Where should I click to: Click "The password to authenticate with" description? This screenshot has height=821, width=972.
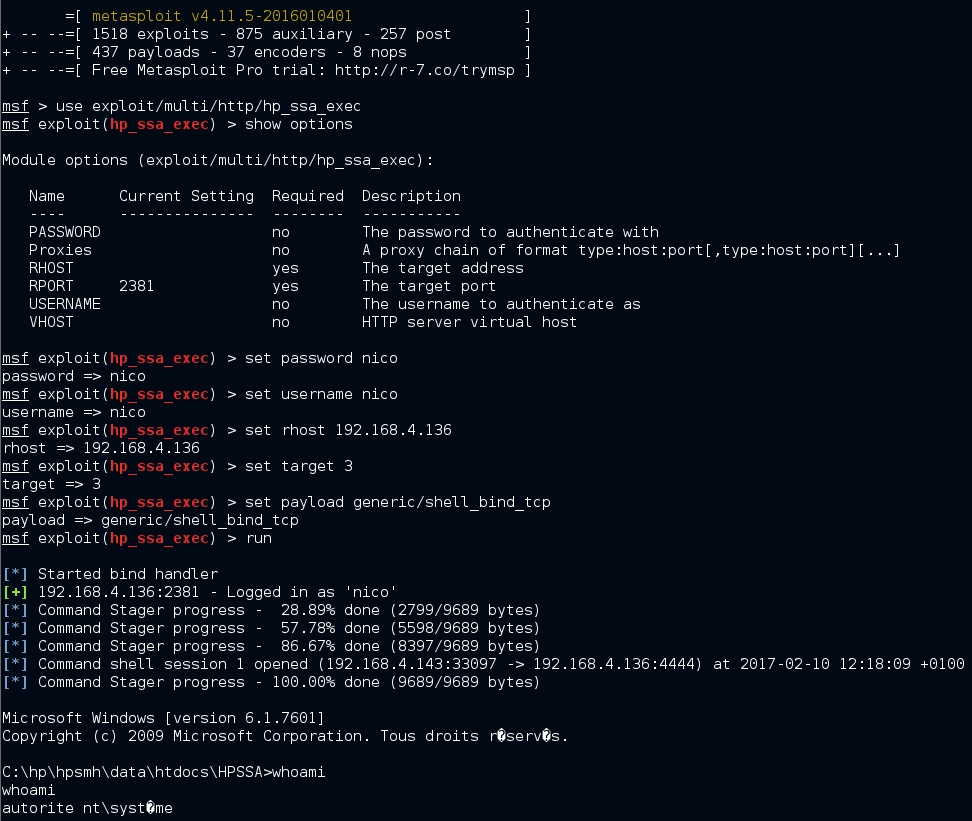click(x=510, y=232)
